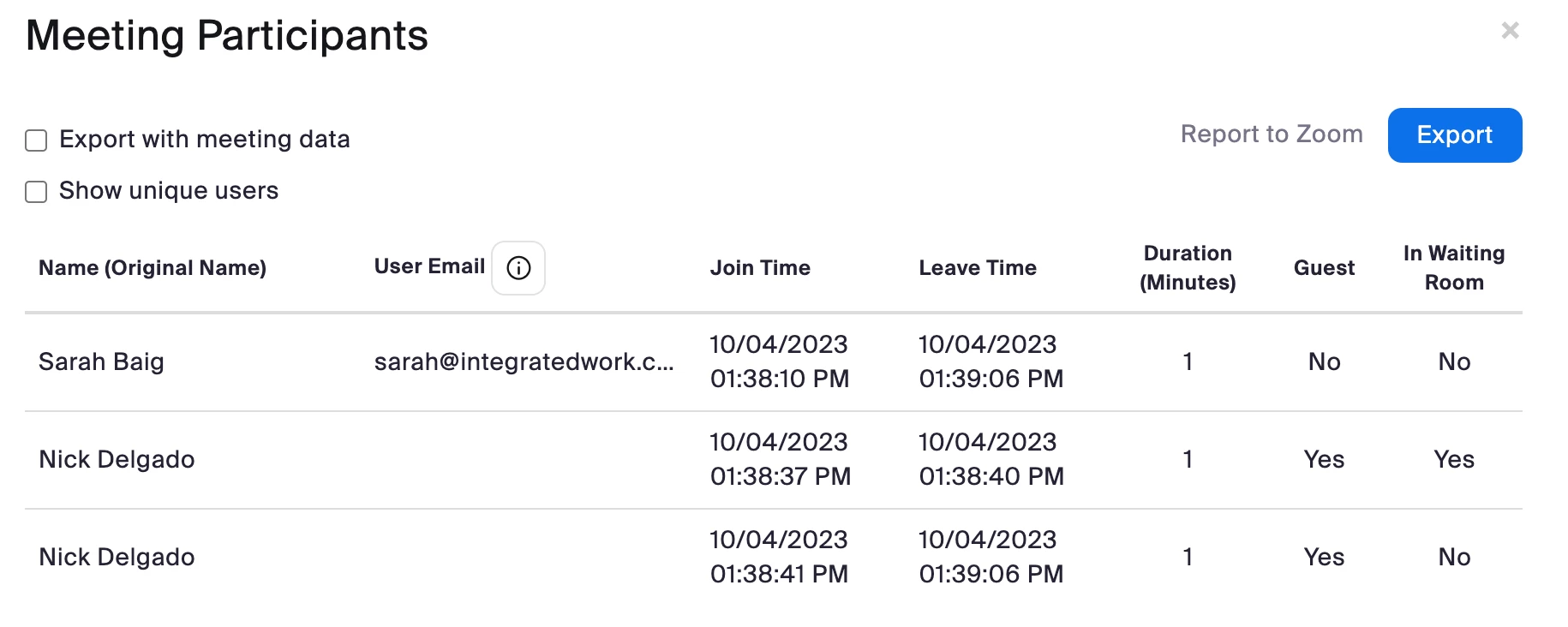The image size is (1568, 627).
Task: Select Sarah Baig participant name
Action: click(101, 361)
